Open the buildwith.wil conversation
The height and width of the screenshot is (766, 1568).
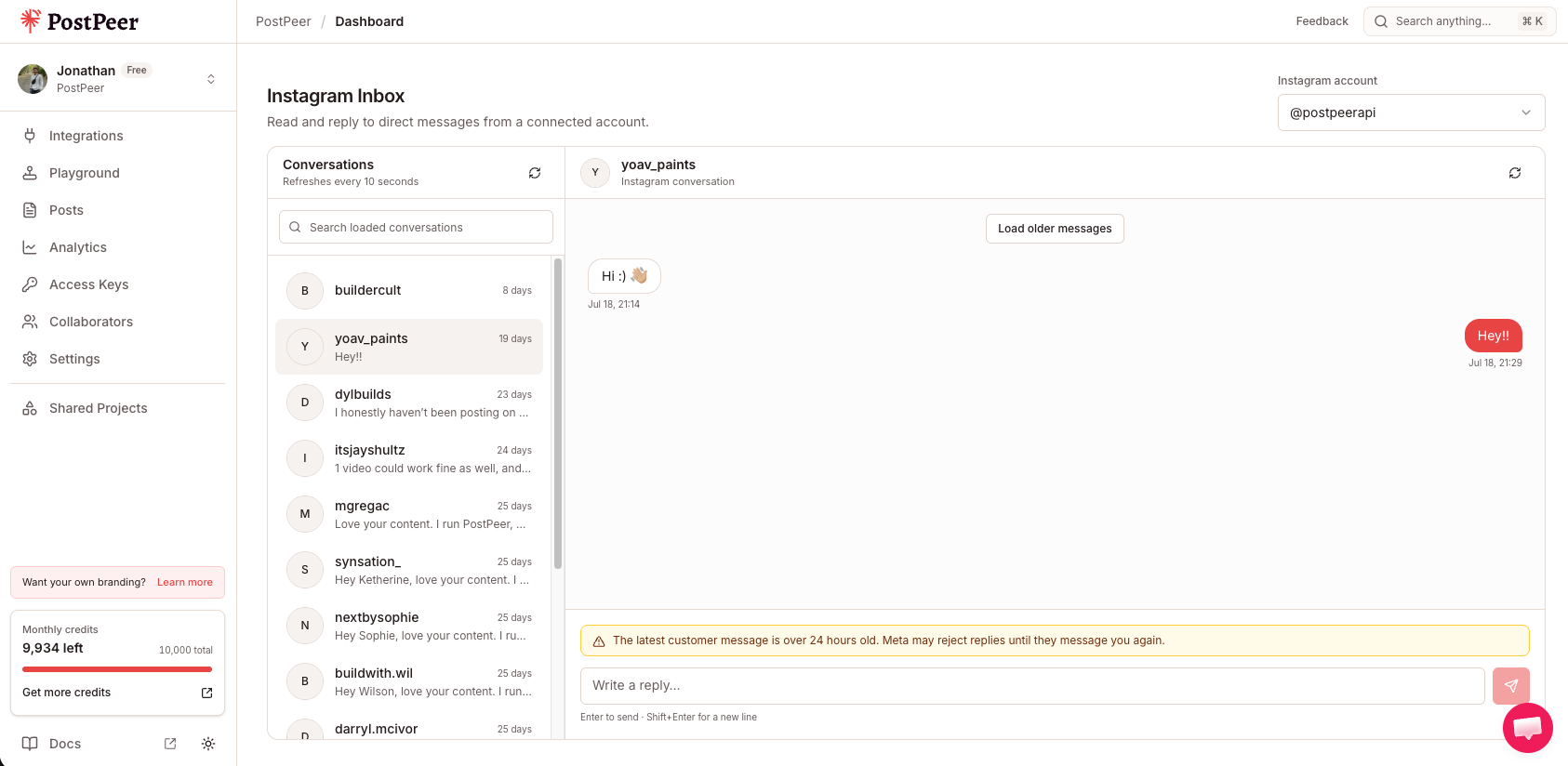click(409, 681)
